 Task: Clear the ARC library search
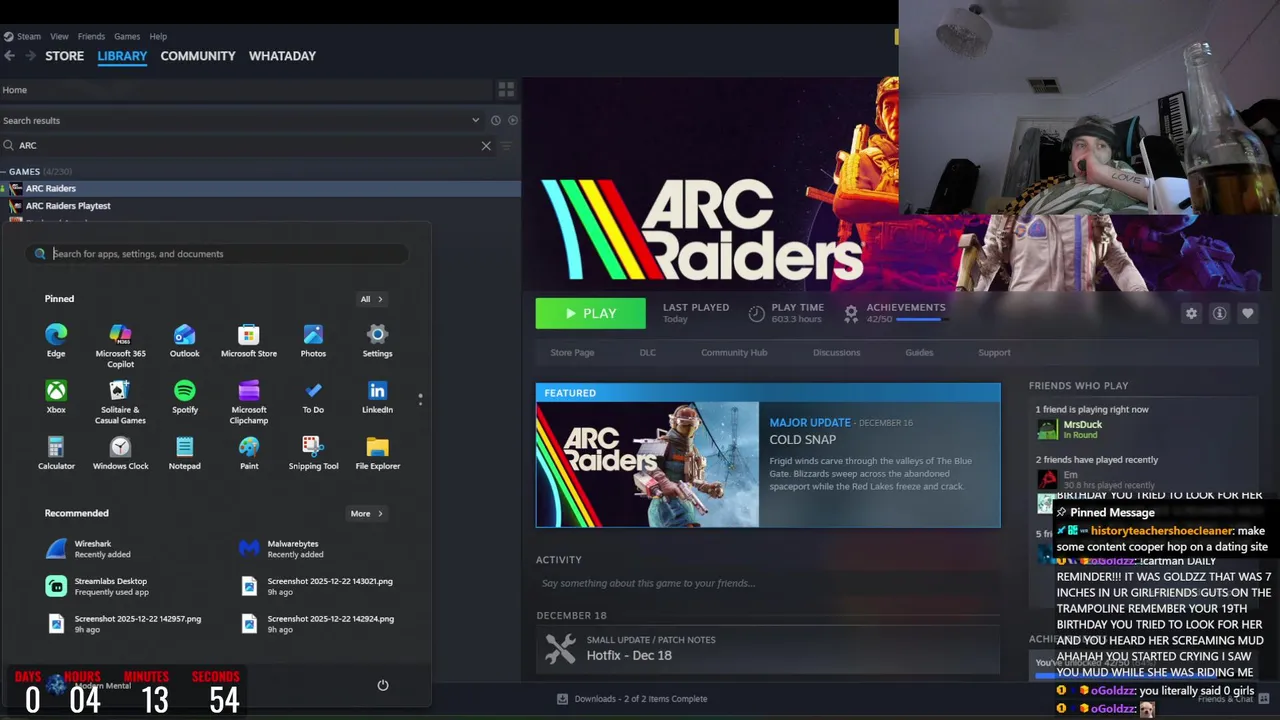[x=486, y=145]
